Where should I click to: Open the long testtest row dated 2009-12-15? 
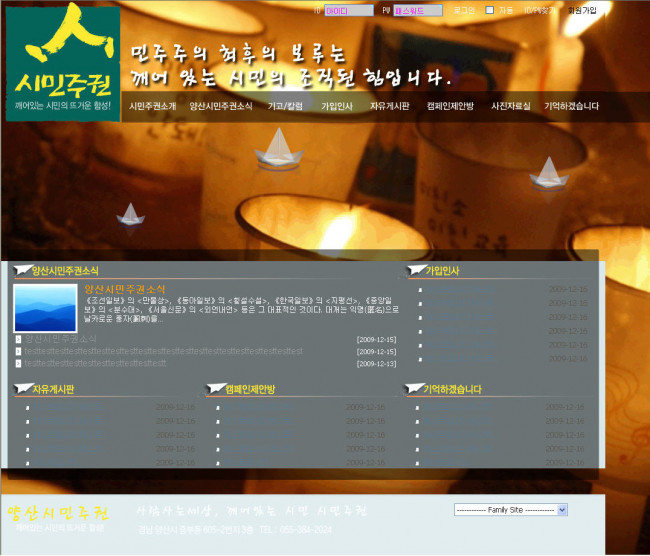coord(164,351)
